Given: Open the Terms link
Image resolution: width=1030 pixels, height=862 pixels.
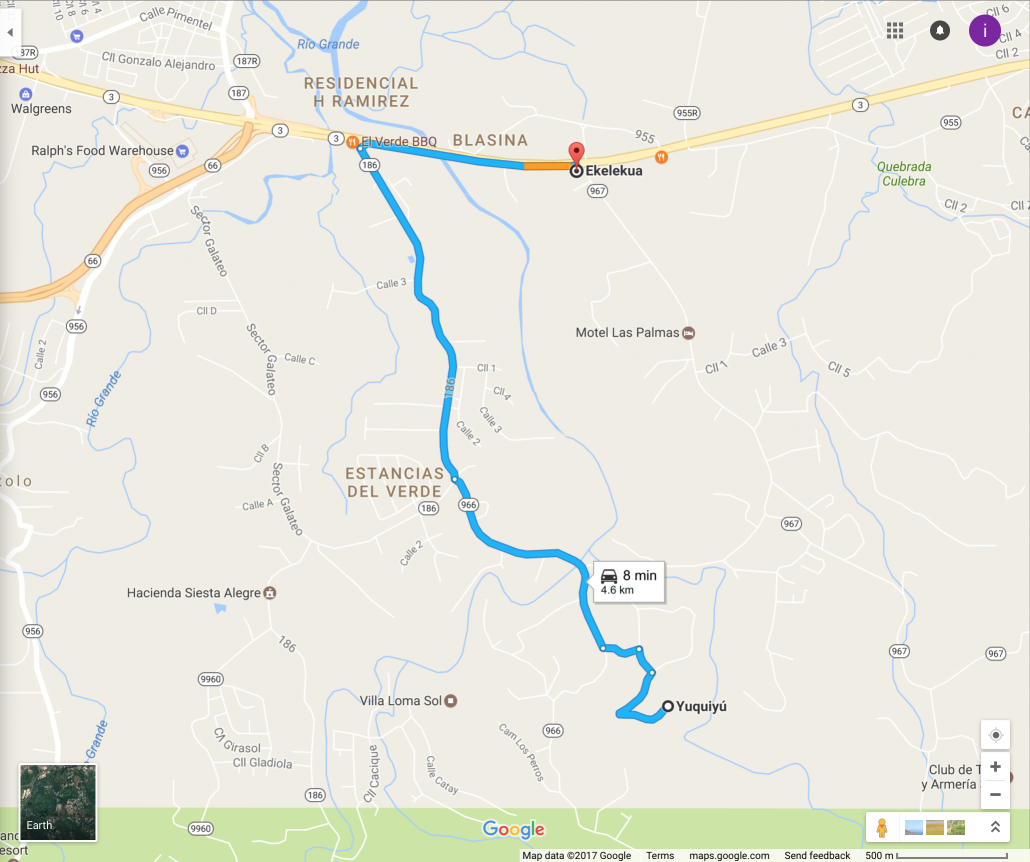Looking at the screenshot, I should pyautogui.click(x=660, y=855).
